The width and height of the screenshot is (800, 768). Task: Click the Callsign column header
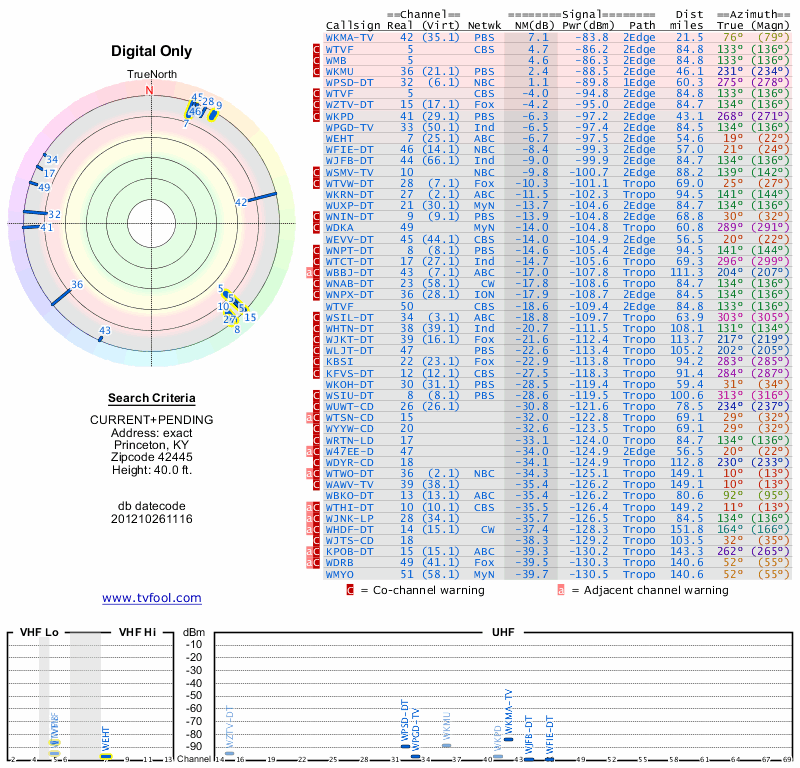353,25
